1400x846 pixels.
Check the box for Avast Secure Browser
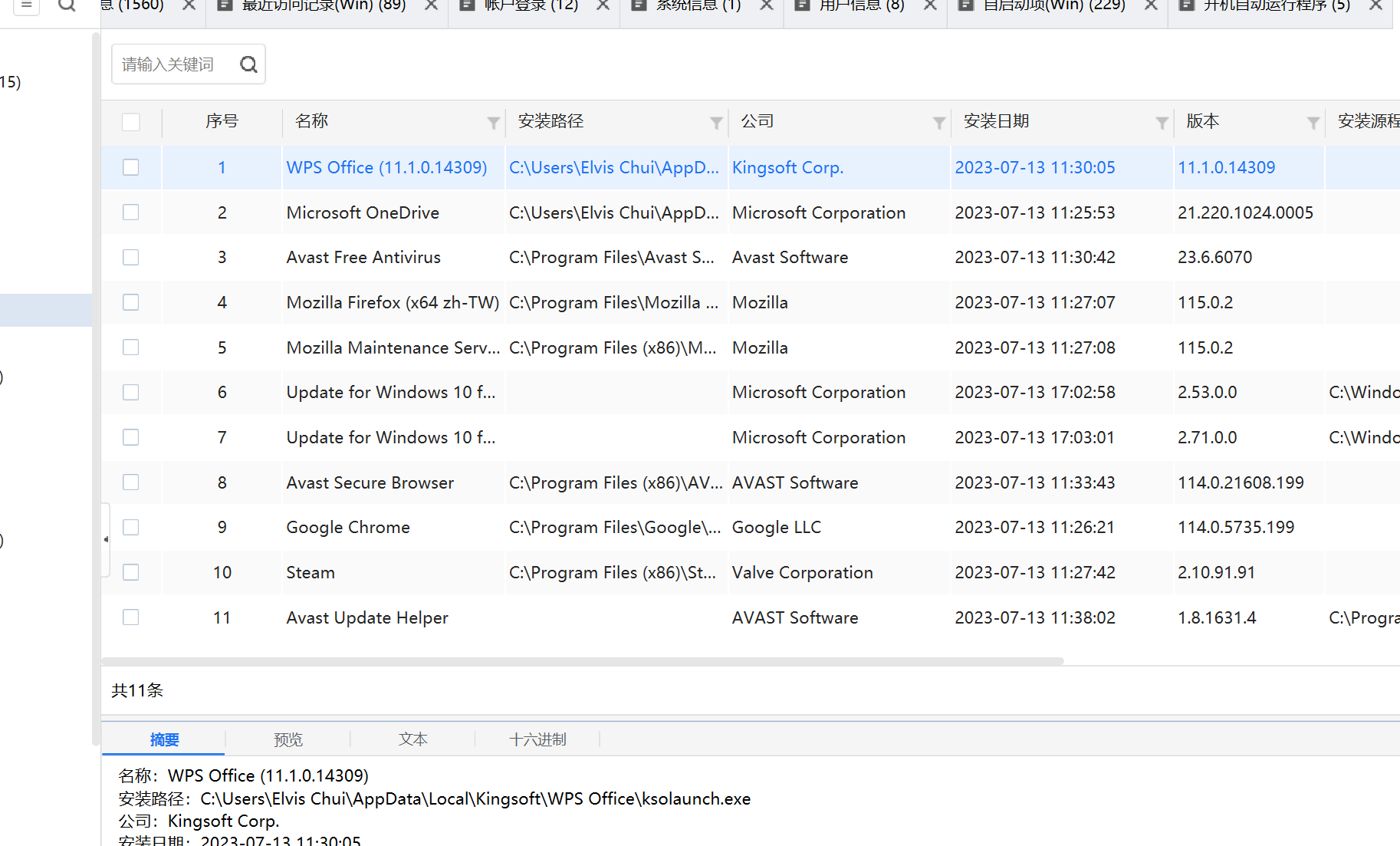click(x=131, y=482)
